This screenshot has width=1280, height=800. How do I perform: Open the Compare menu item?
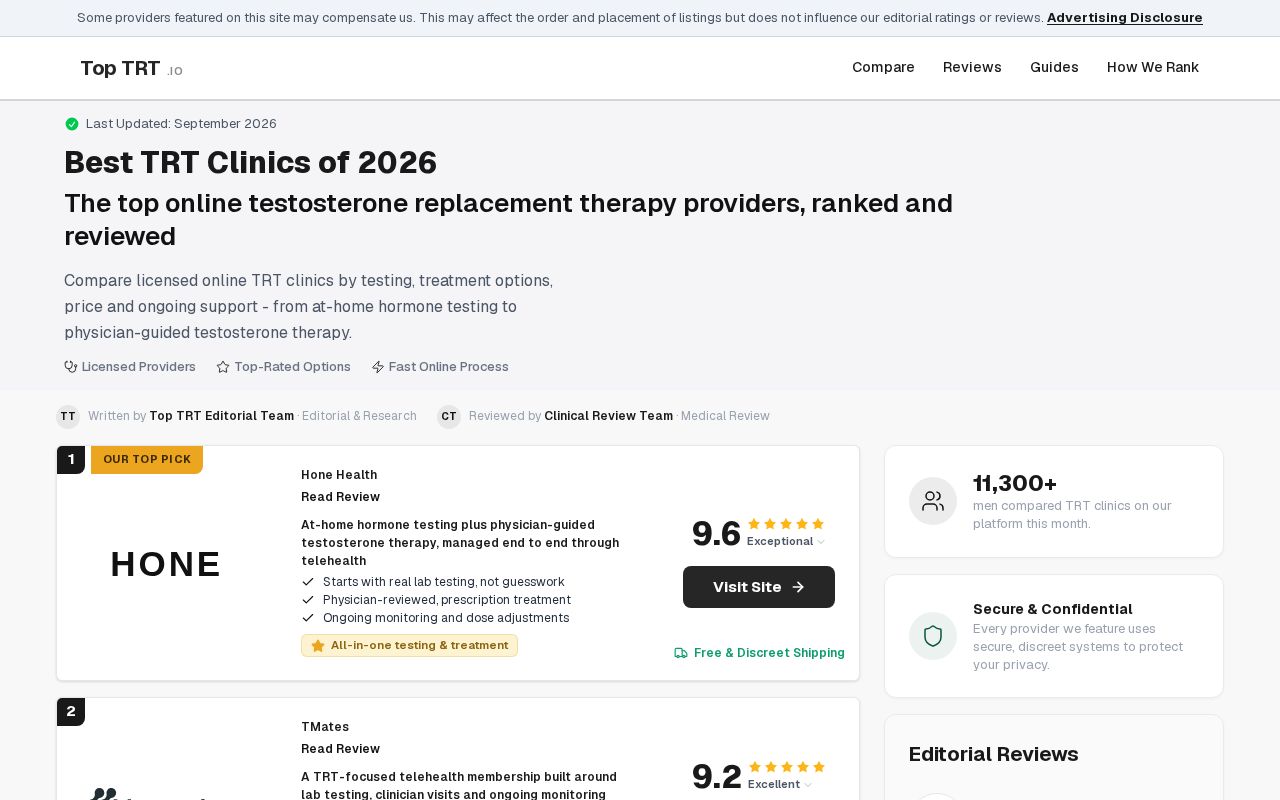[883, 68]
